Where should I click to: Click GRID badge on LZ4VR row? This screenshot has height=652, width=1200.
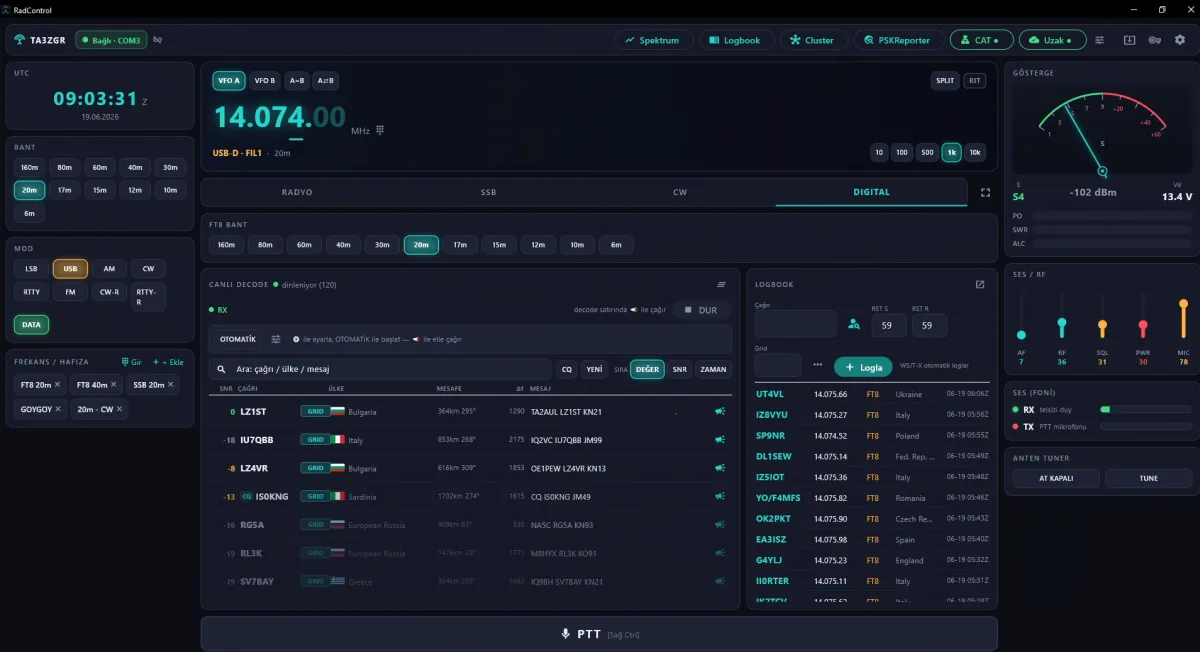[x=315, y=468]
